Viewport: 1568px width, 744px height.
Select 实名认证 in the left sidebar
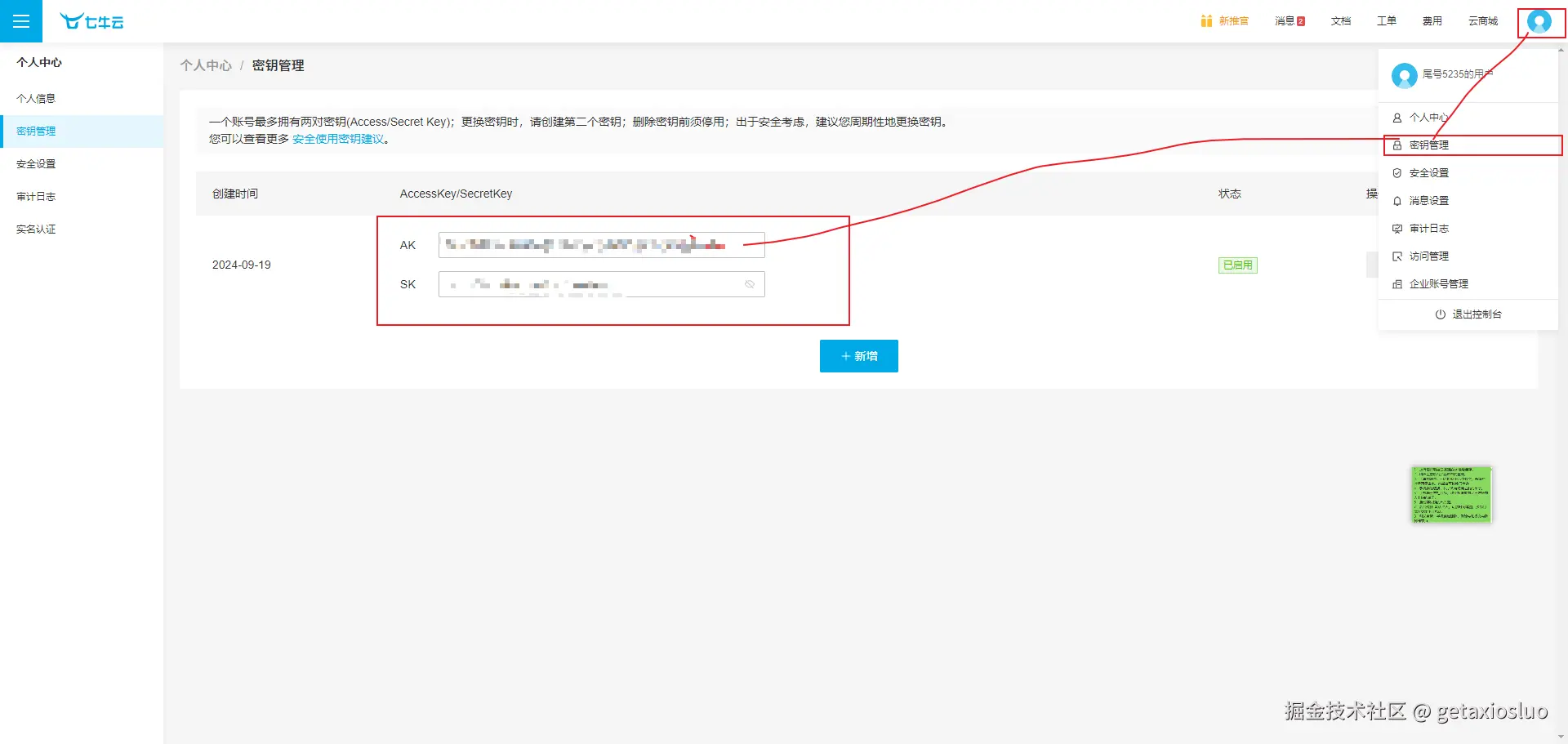click(82, 229)
